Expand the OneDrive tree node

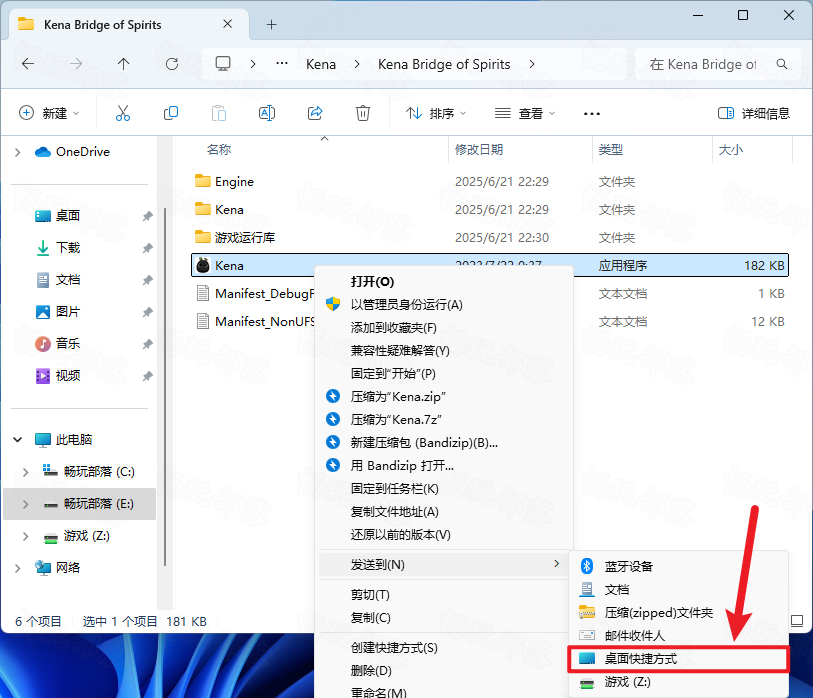coord(18,152)
